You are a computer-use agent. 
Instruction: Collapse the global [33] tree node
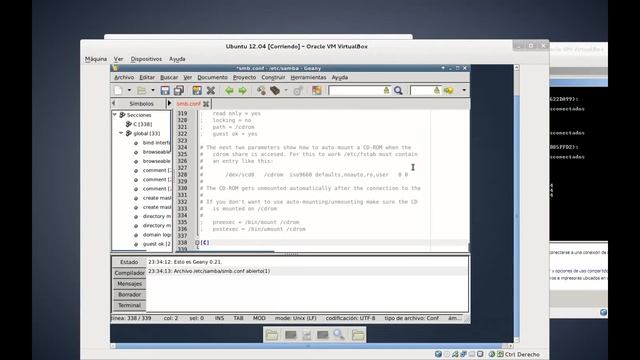[x=121, y=133]
